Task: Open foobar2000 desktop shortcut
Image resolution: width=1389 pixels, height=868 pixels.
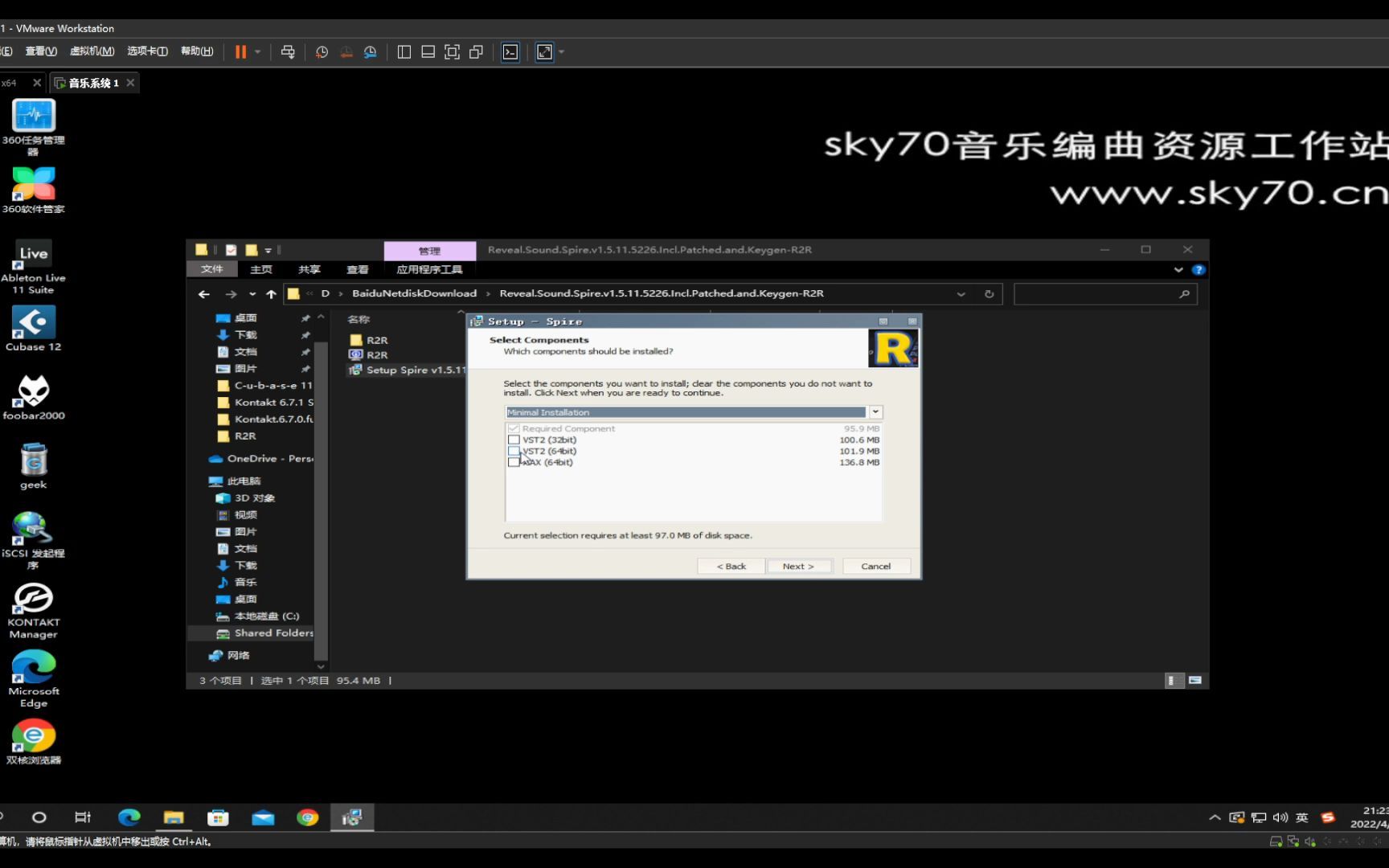Action: pos(33,397)
